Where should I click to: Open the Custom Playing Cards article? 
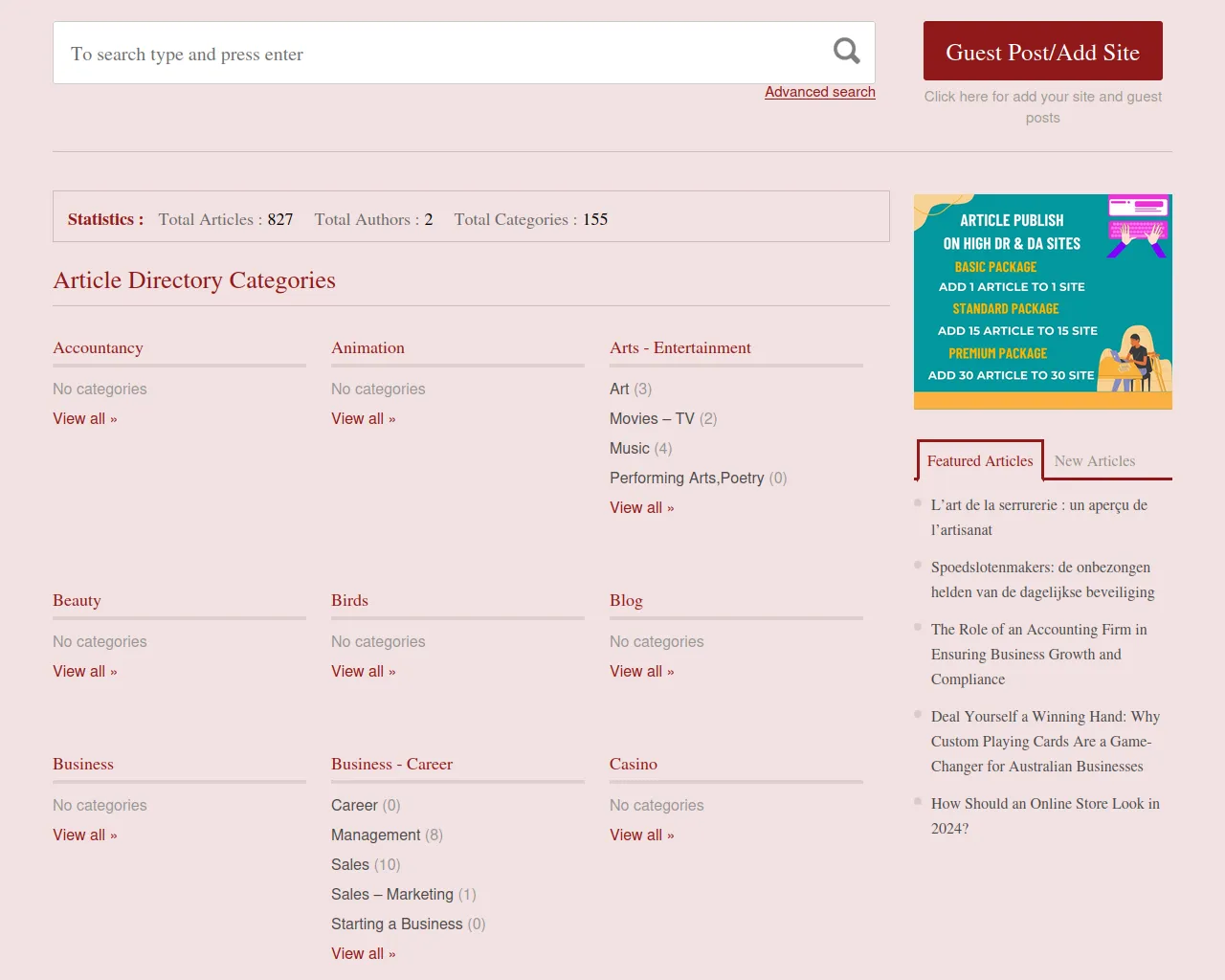1044,742
